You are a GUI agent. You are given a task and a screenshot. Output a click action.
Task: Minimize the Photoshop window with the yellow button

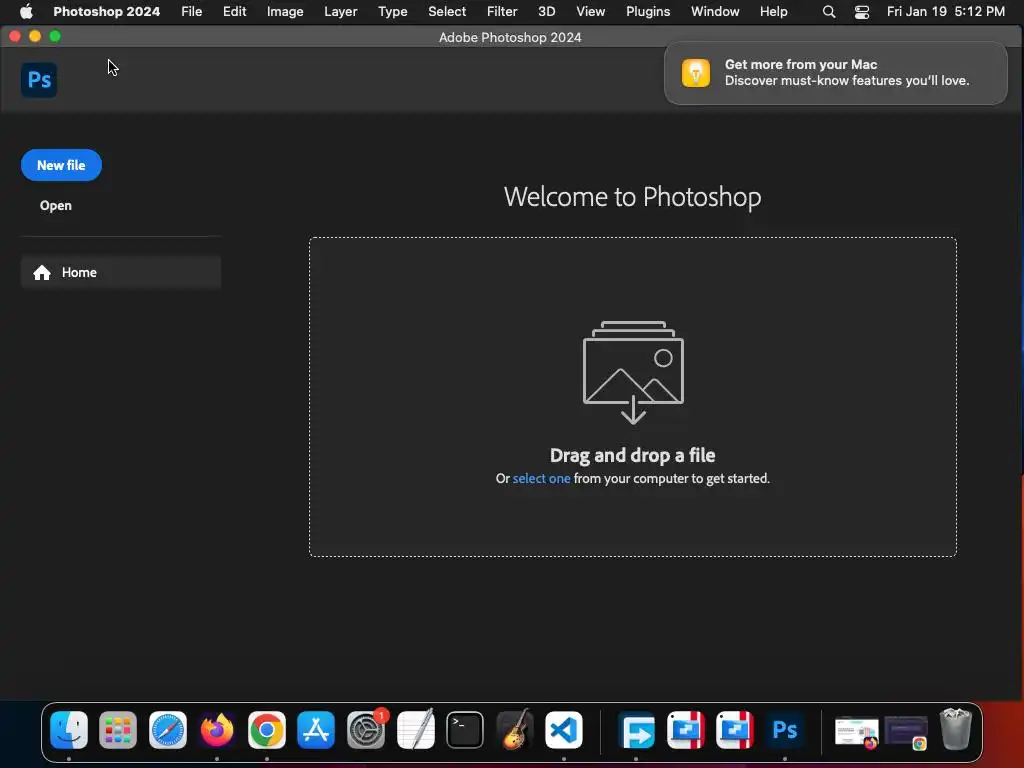click(x=35, y=37)
